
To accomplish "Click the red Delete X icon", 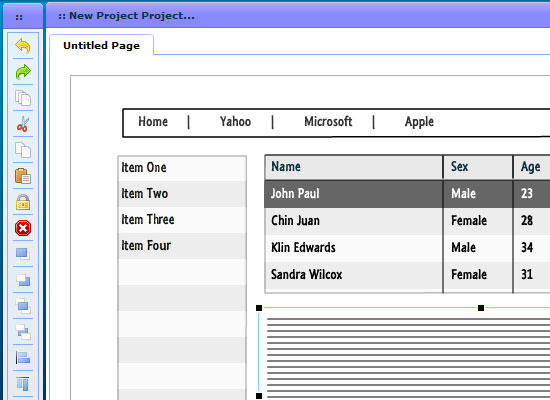I will 23,228.
